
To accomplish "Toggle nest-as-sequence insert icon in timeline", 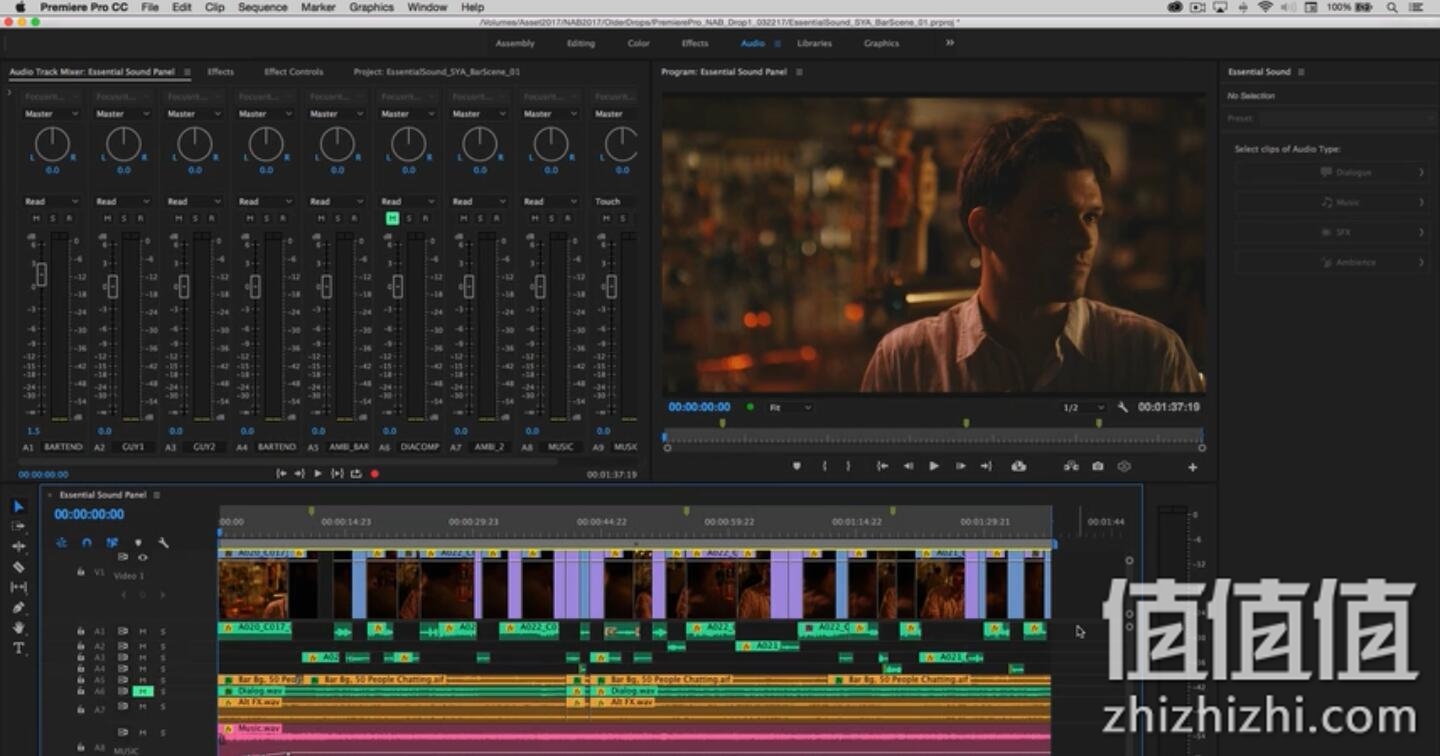I will tap(61, 543).
